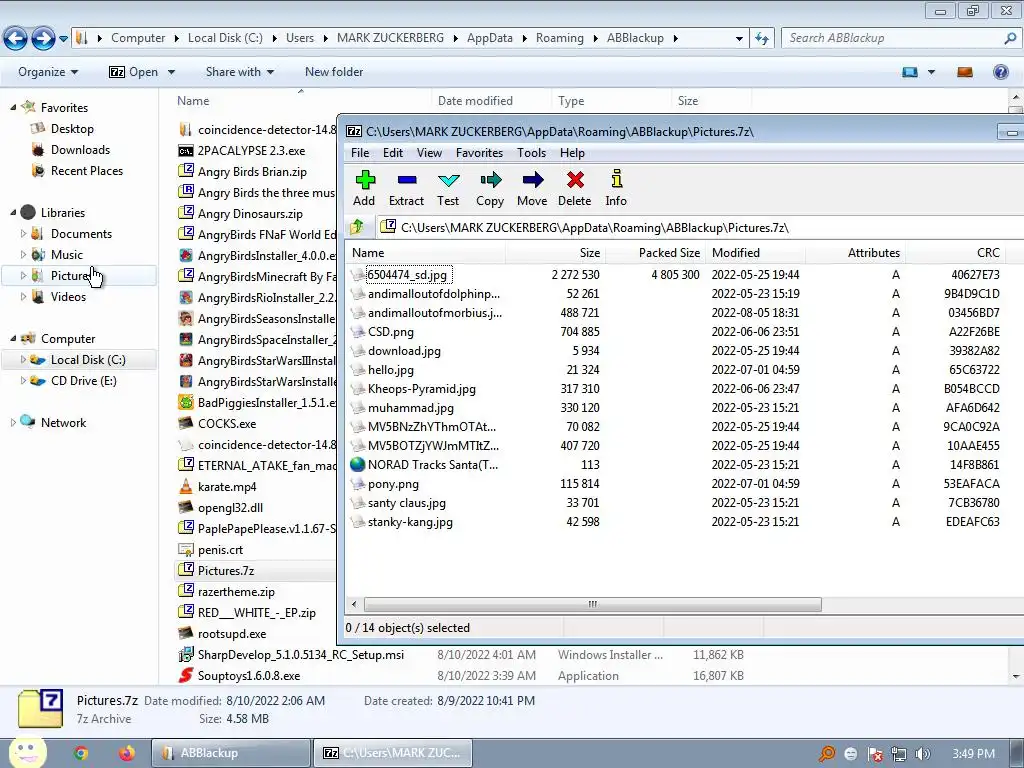Click the Test icon in 7-Zip toolbar
1024x768 pixels.
pyautogui.click(x=448, y=180)
